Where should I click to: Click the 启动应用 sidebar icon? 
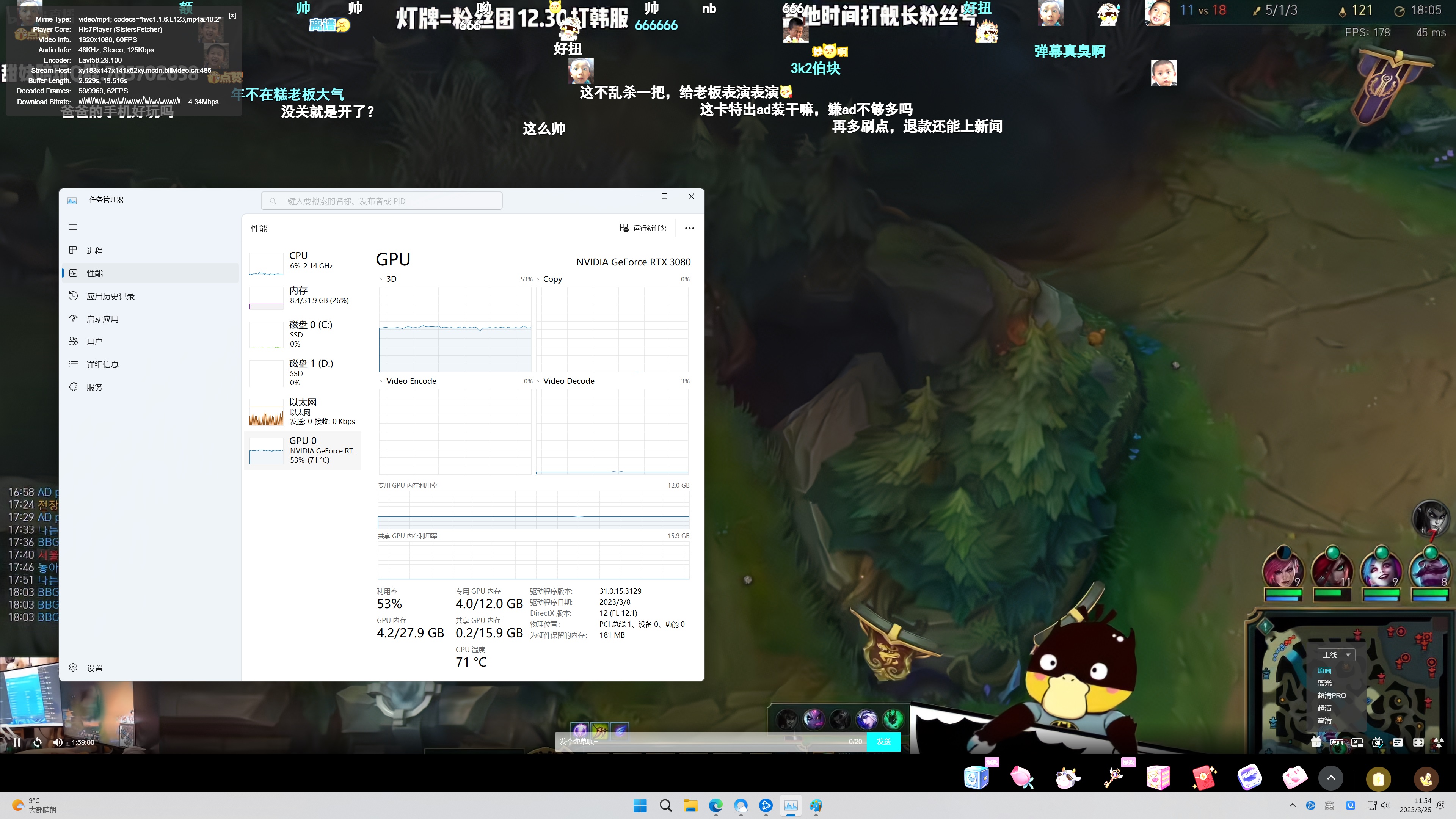[x=73, y=319]
